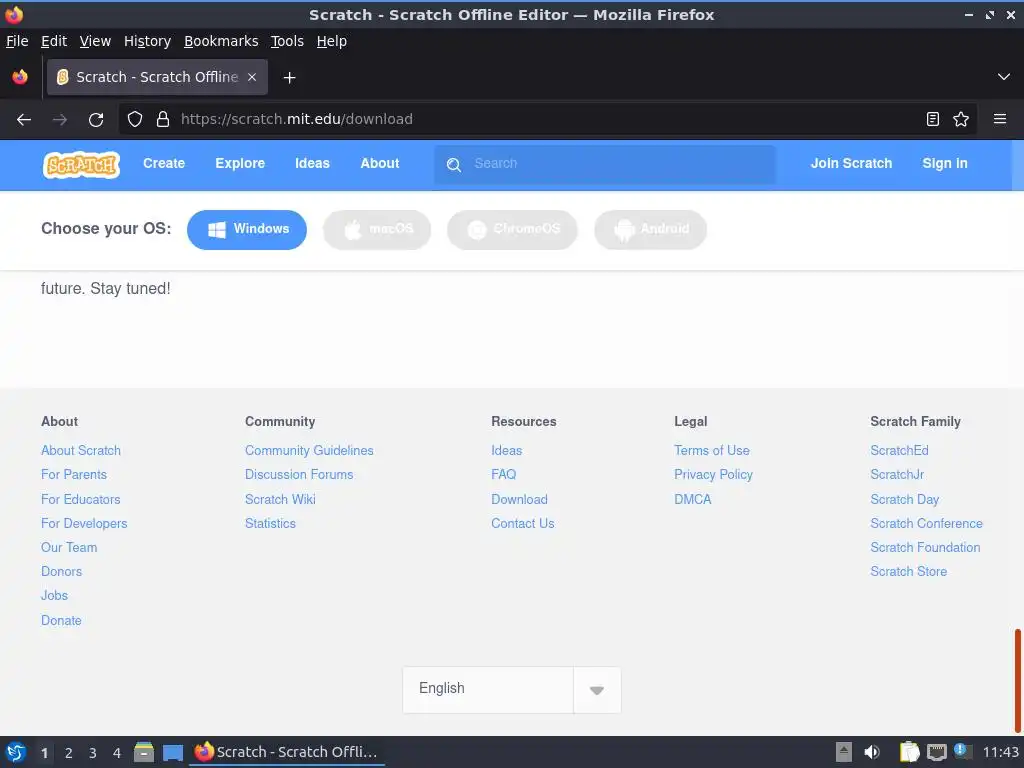
Task: Open Scratch Wiki link
Action: pos(280,500)
